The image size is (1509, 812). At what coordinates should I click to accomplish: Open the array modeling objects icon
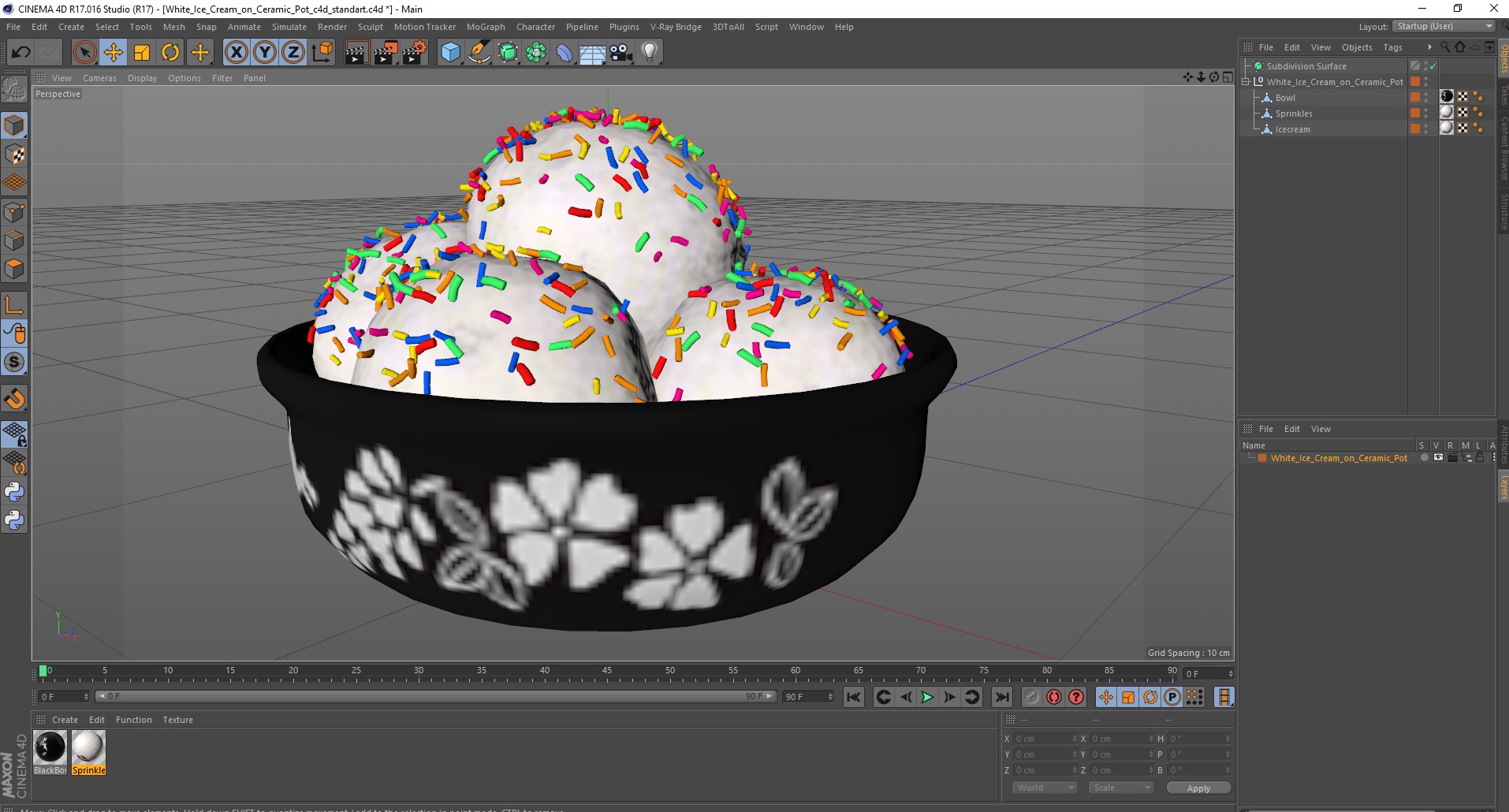point(536,53)
